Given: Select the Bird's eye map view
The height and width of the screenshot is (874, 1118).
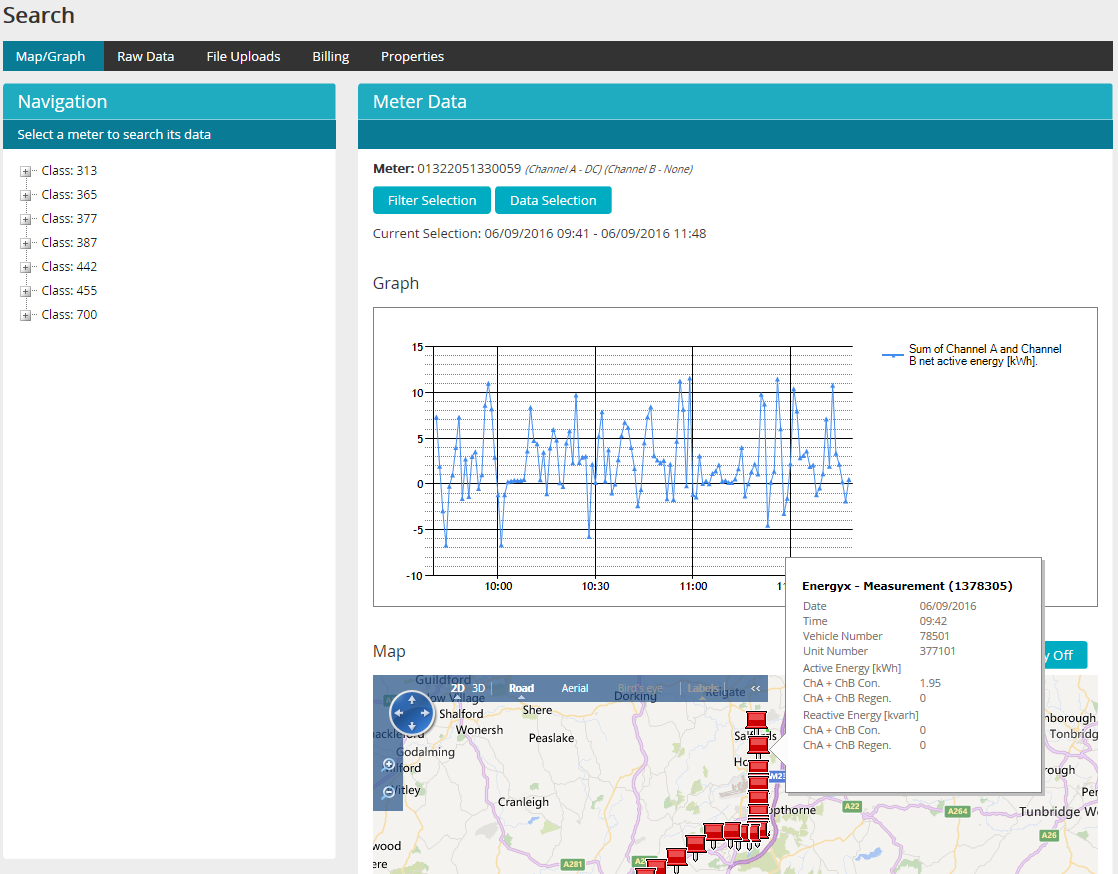Looking at the screenshot, I should 640,688.
